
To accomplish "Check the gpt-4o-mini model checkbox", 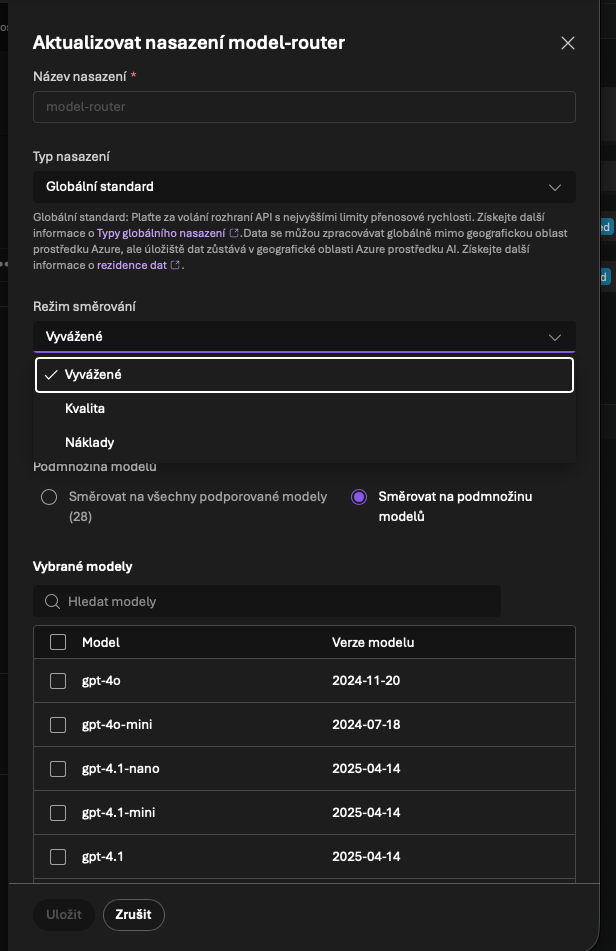I will coord(58,725).
